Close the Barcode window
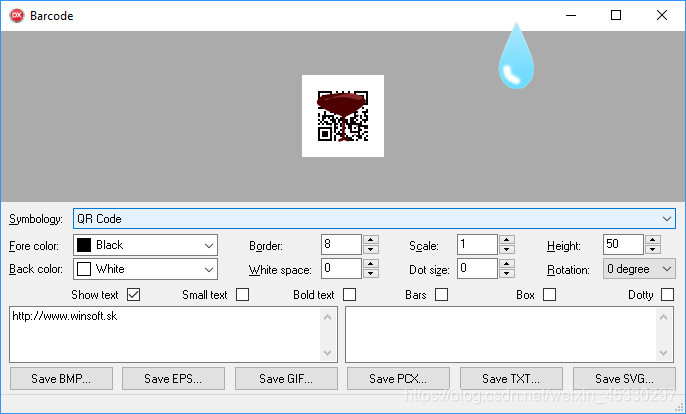The height and width of the screenshot is (414, 686). point(662,15)
